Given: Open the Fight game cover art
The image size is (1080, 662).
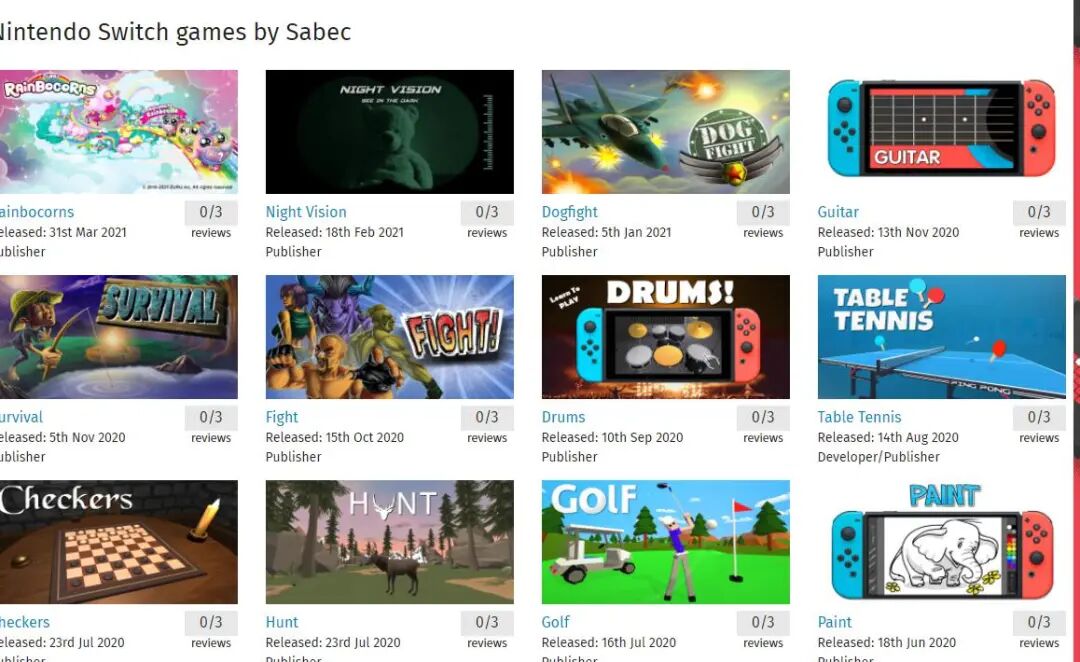Looking at the screenshot, I should coord(389,337).
